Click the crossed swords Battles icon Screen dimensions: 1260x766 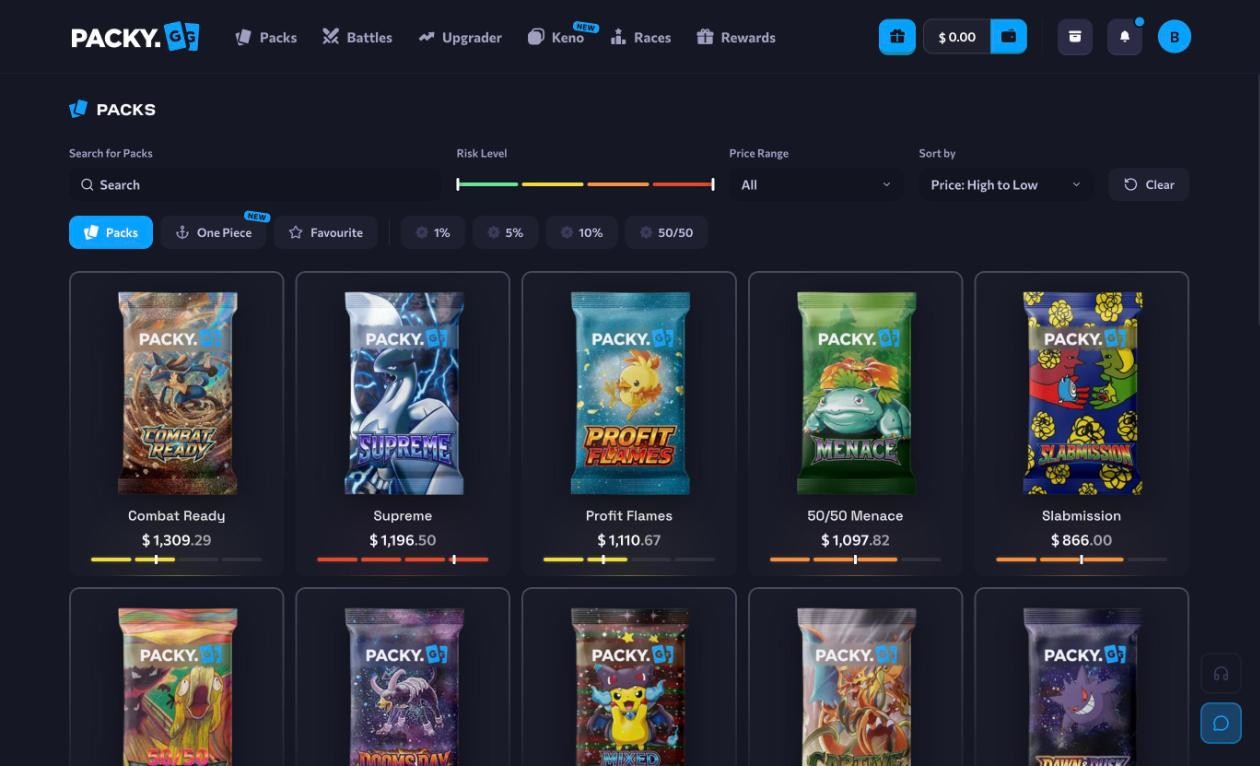tap(331, 37)
